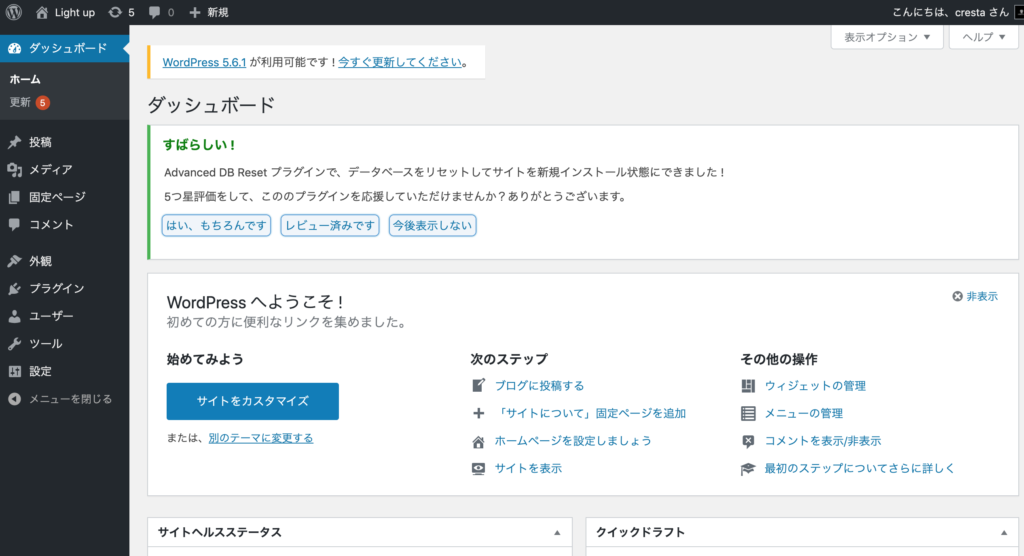This screenshot has height=556, width=1024.
Task: Click the menu list icon beside メニューの管理
Action: point(748,414)
